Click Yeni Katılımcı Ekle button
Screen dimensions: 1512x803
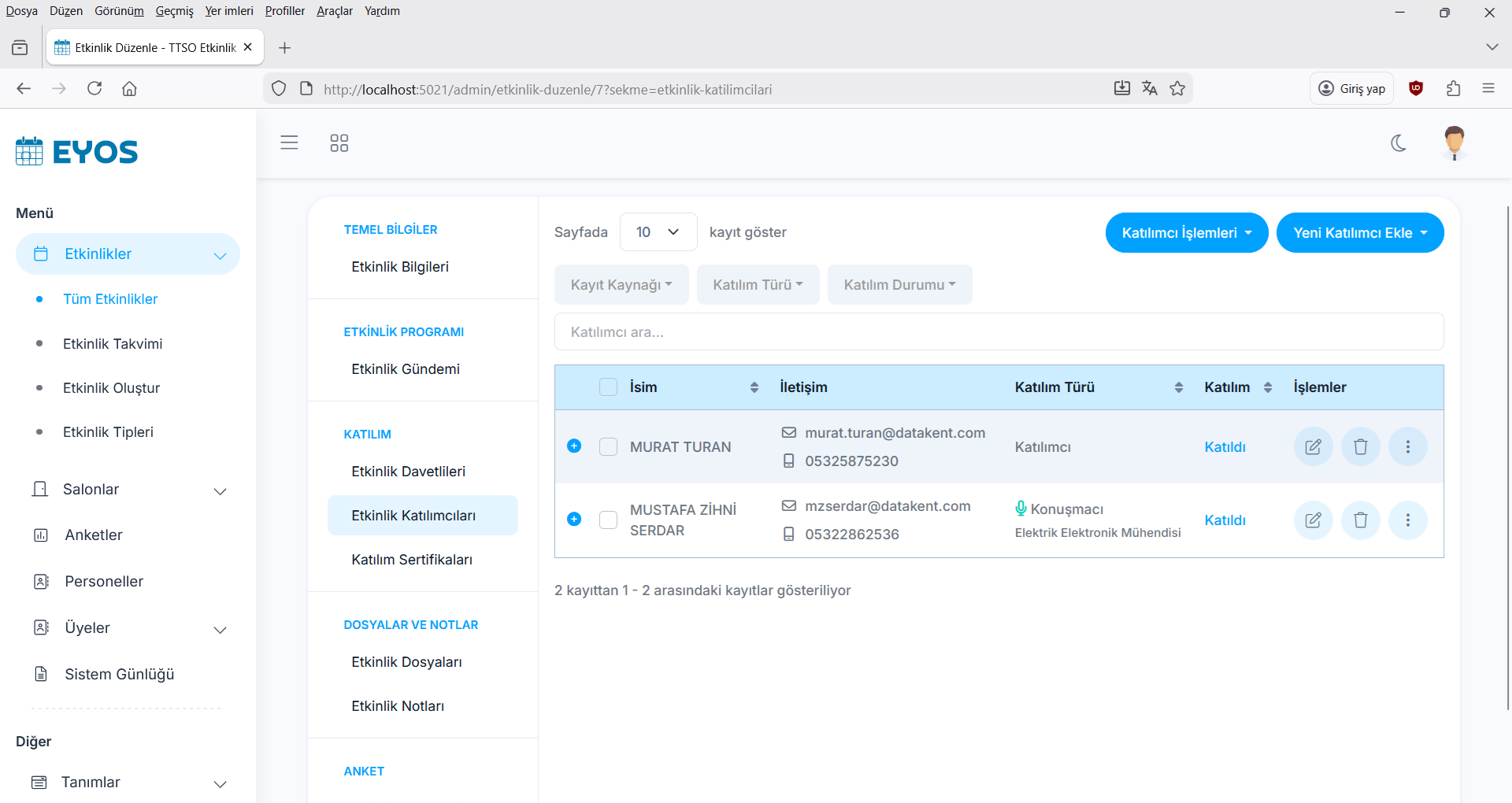click(1359, 233)
